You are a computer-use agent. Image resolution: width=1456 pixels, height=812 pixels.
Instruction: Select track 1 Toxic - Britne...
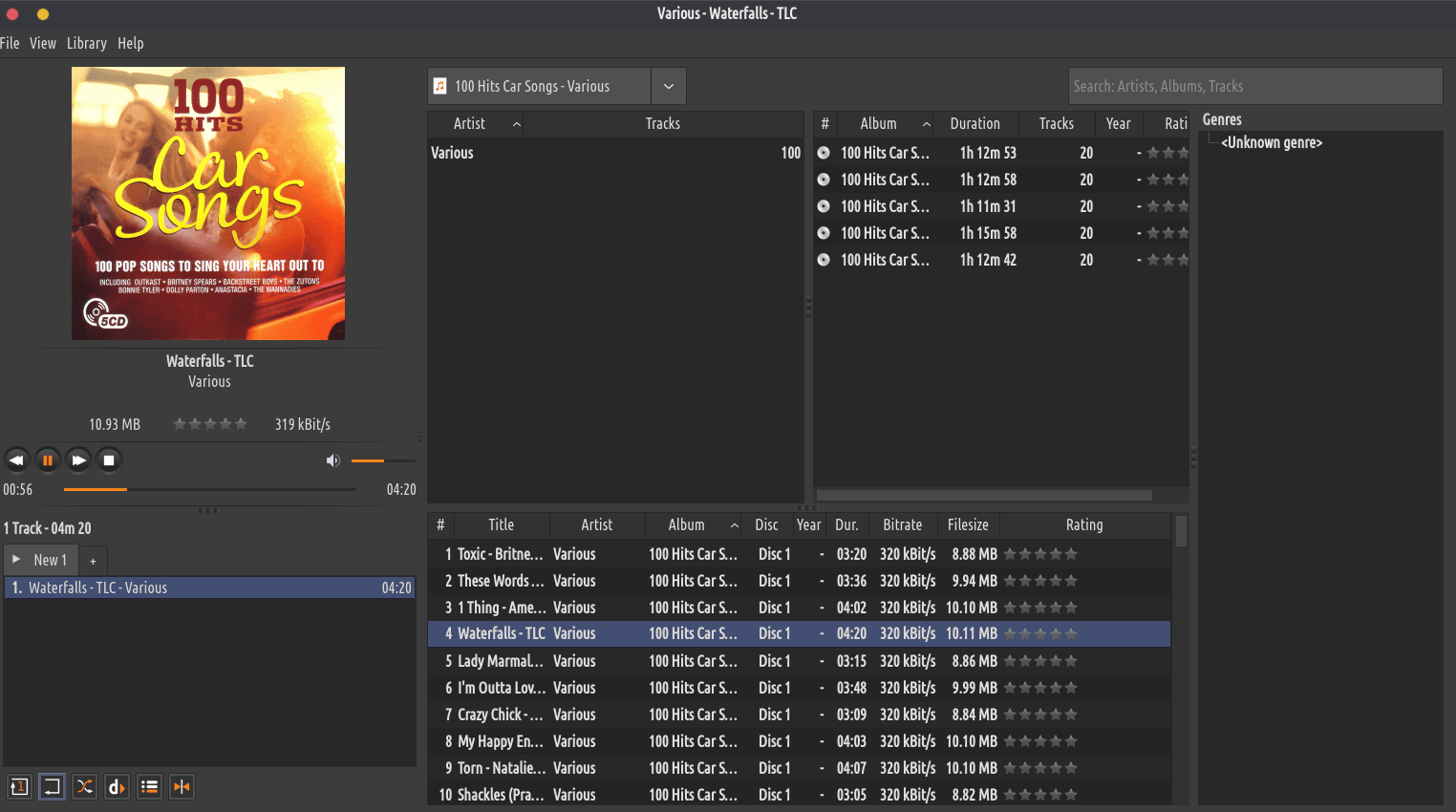coord(799,554)
